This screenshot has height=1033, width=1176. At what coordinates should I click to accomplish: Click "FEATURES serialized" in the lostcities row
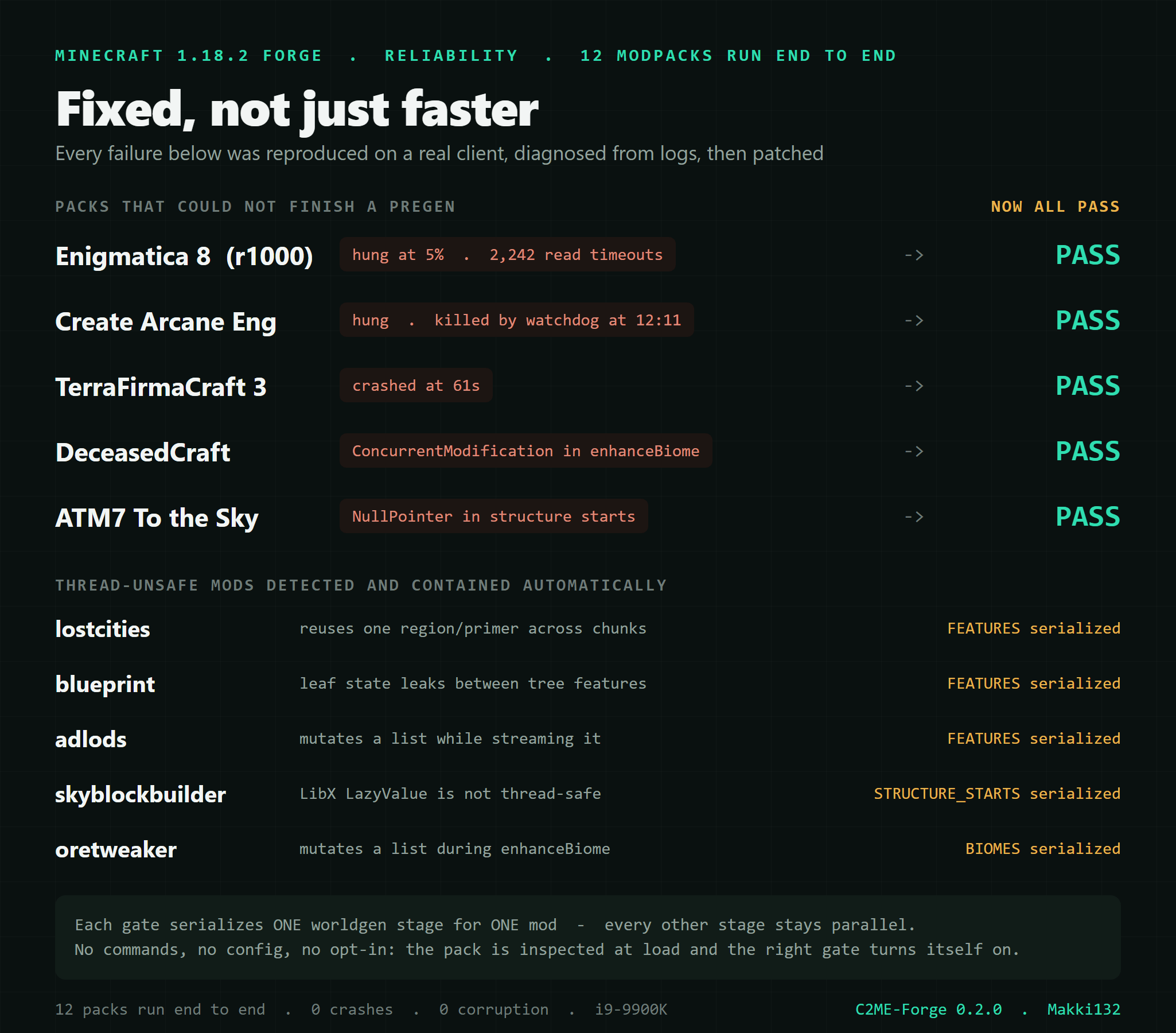coord(1033,628)
